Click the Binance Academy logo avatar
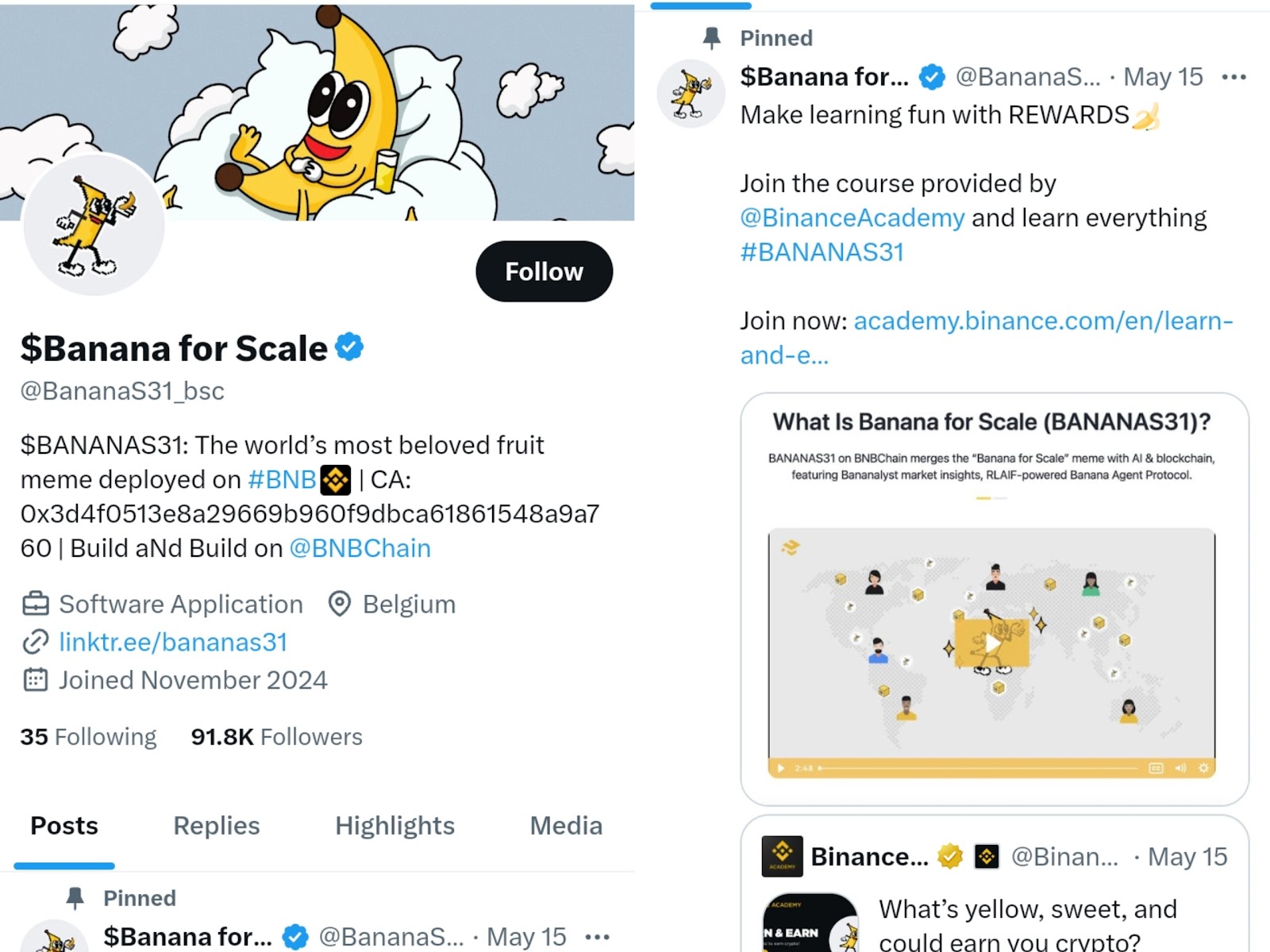1270x952 pixels. tap(782, 856)
